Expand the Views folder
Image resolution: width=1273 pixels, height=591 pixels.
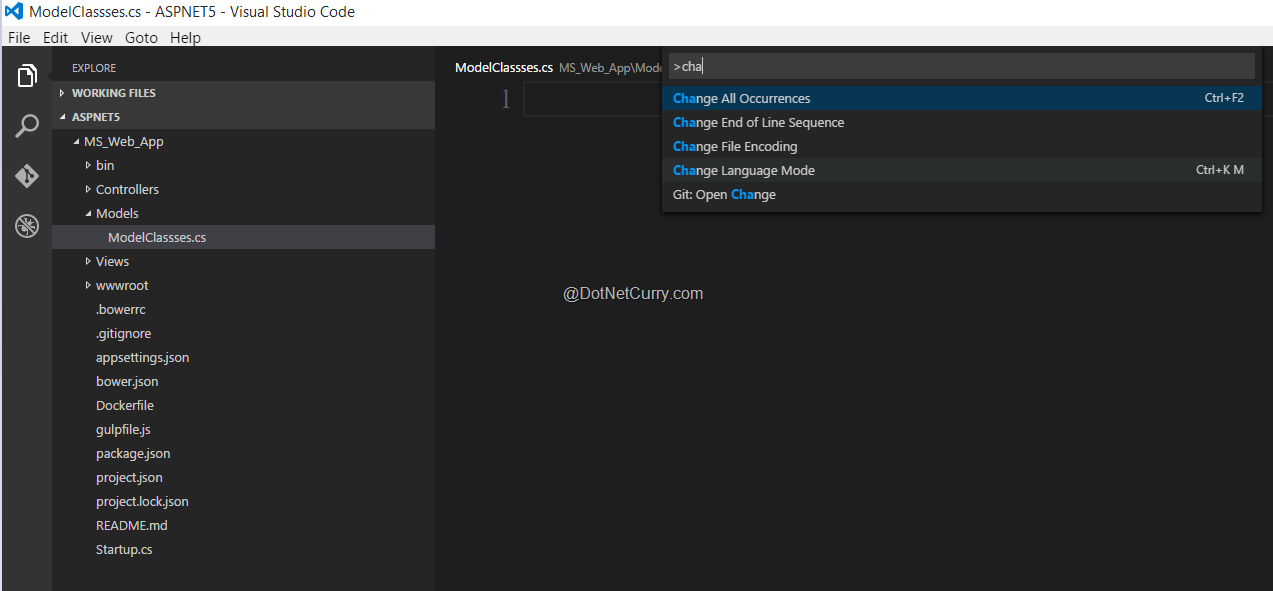click(244, 261)
